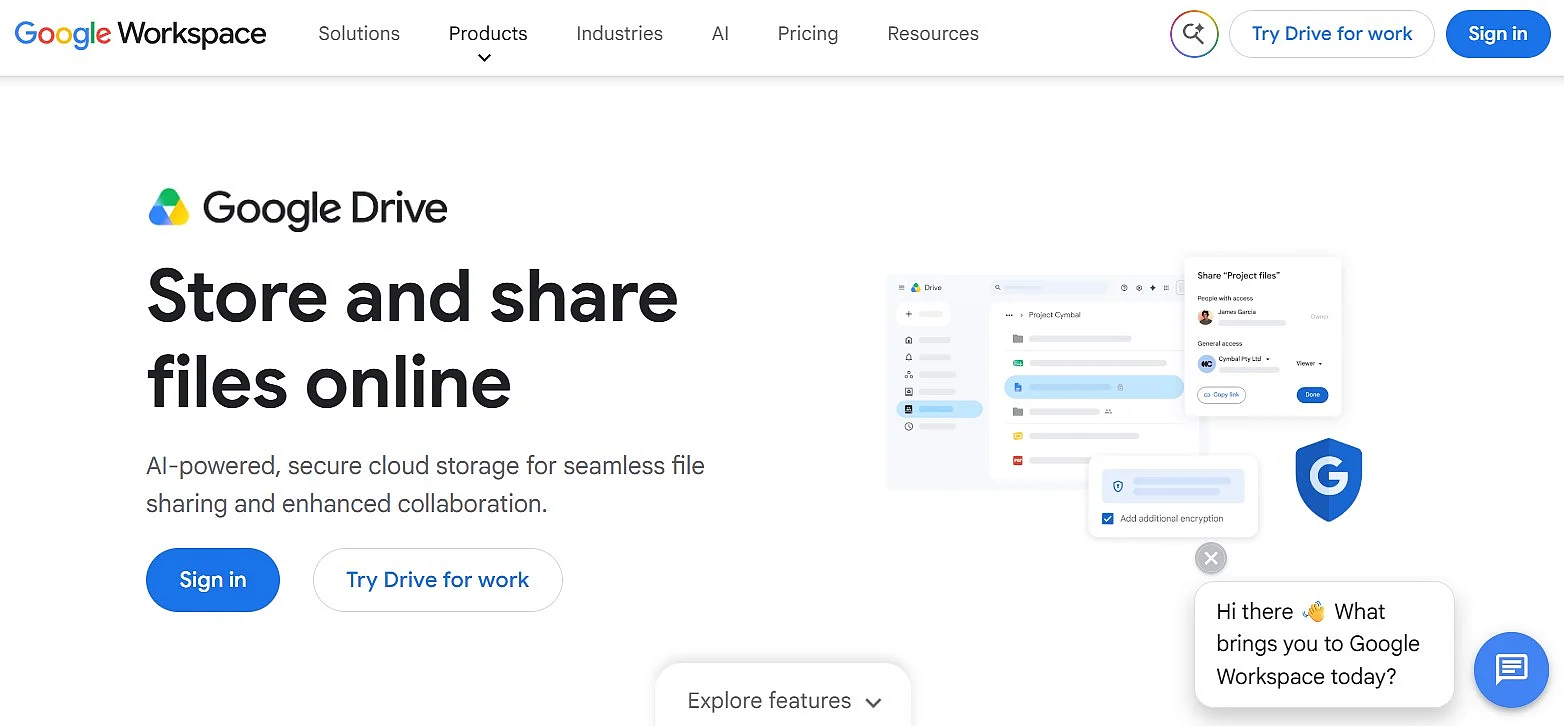This screenshot has width=1564, height=726.
Task: Click the 'Store and share files online' headline
Action: tap(412, 338)
